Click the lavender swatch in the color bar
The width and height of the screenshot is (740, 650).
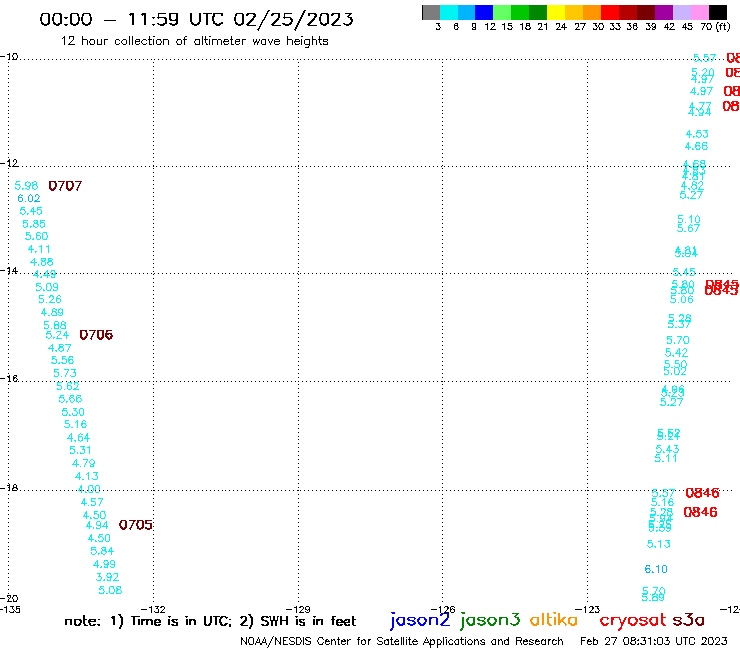(x=681, y=12)
